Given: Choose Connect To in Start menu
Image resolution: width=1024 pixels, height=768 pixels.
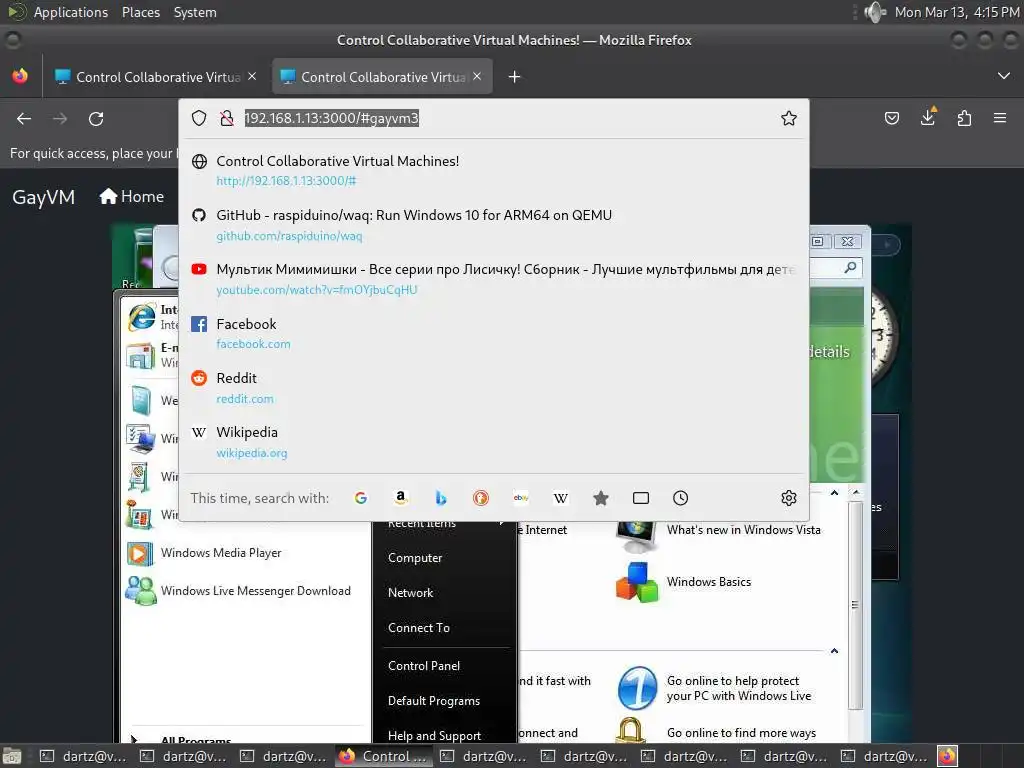Looking at the screenshot, I should [x=419, y=628].
